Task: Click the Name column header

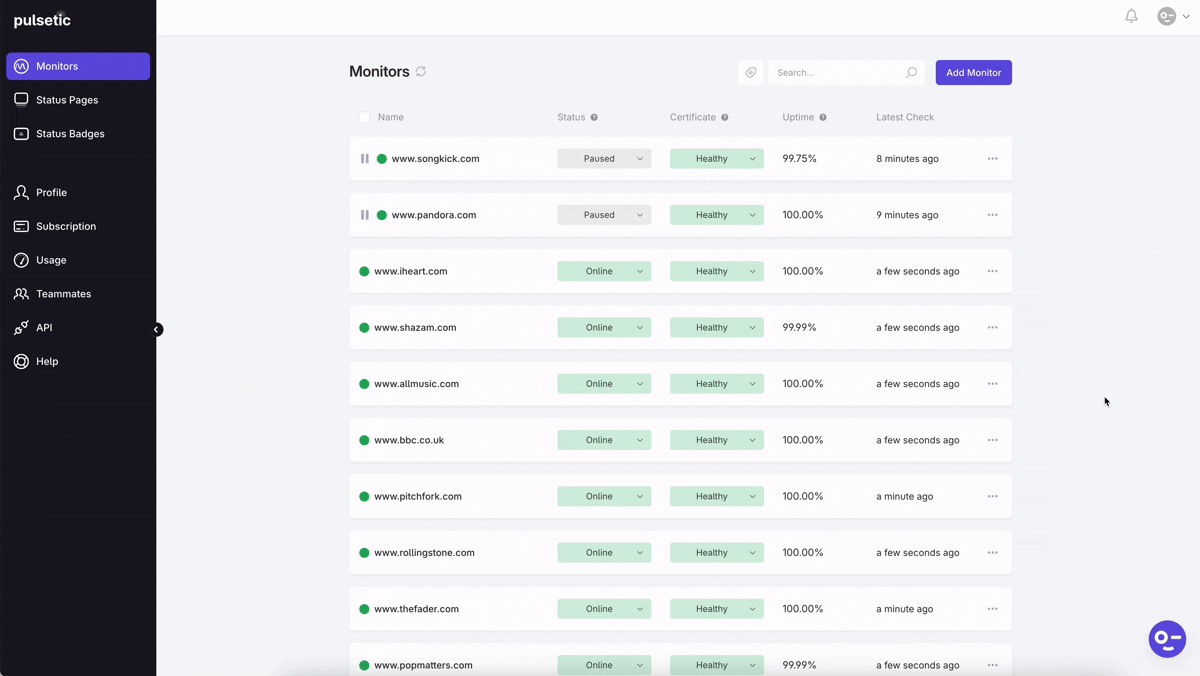Action: (391, 117)
